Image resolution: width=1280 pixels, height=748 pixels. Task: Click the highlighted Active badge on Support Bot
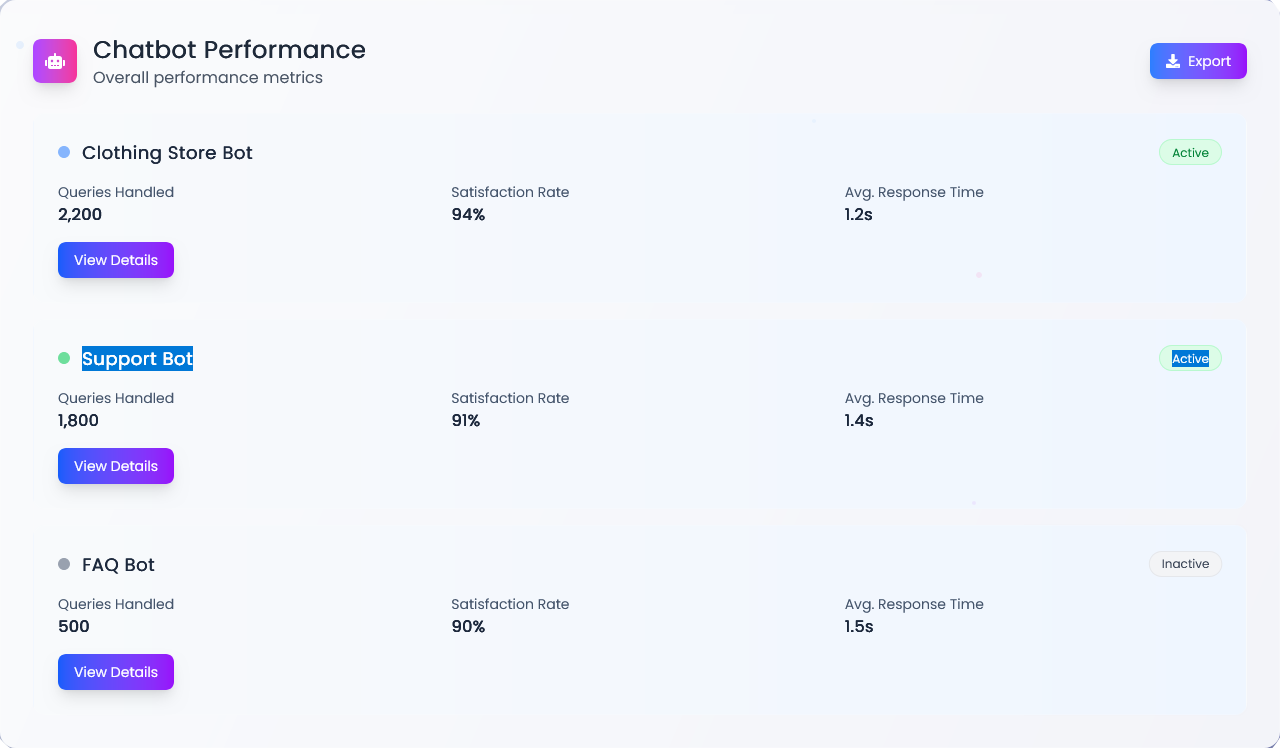1190,358
